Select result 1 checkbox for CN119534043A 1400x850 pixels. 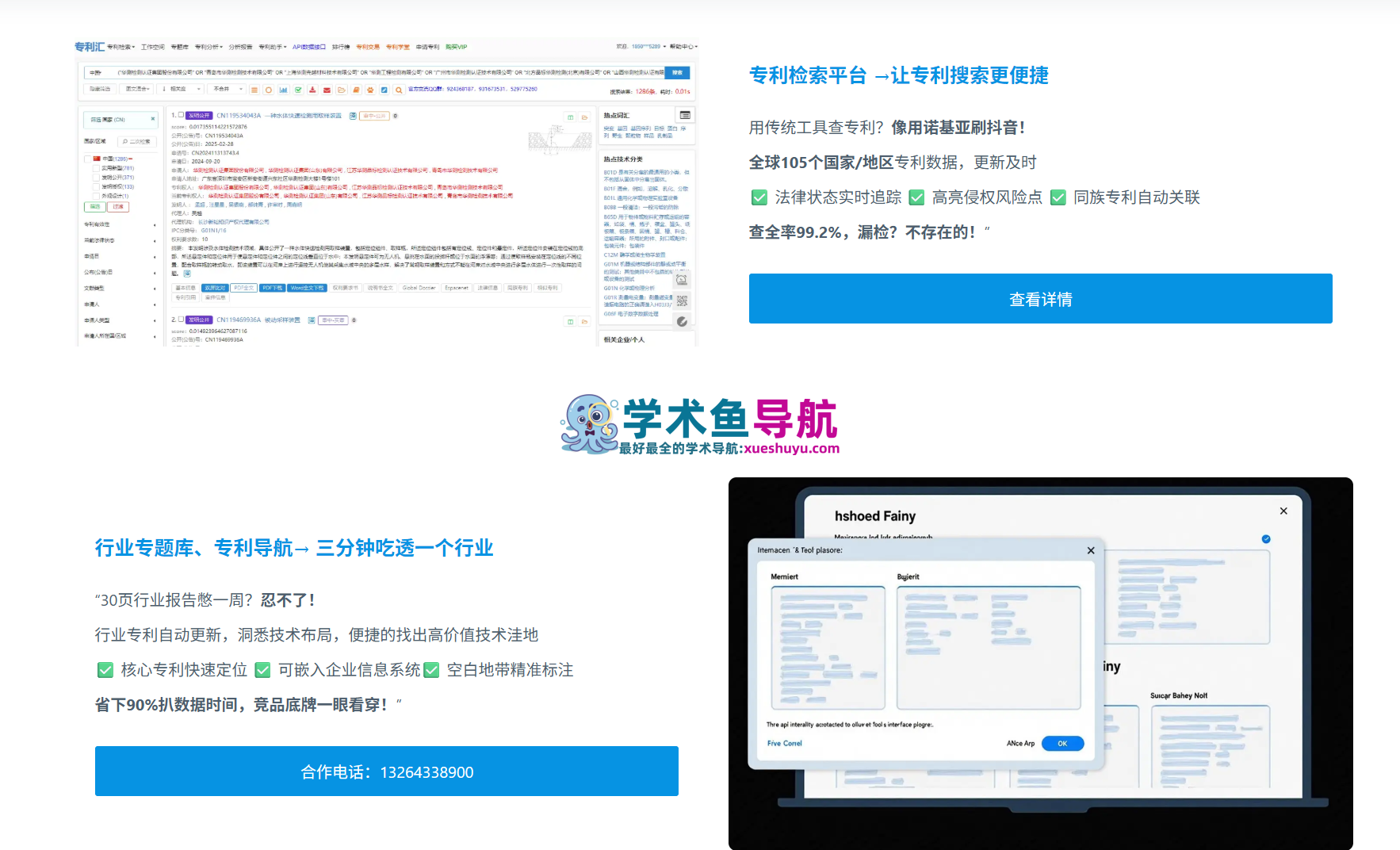point(181,115)
